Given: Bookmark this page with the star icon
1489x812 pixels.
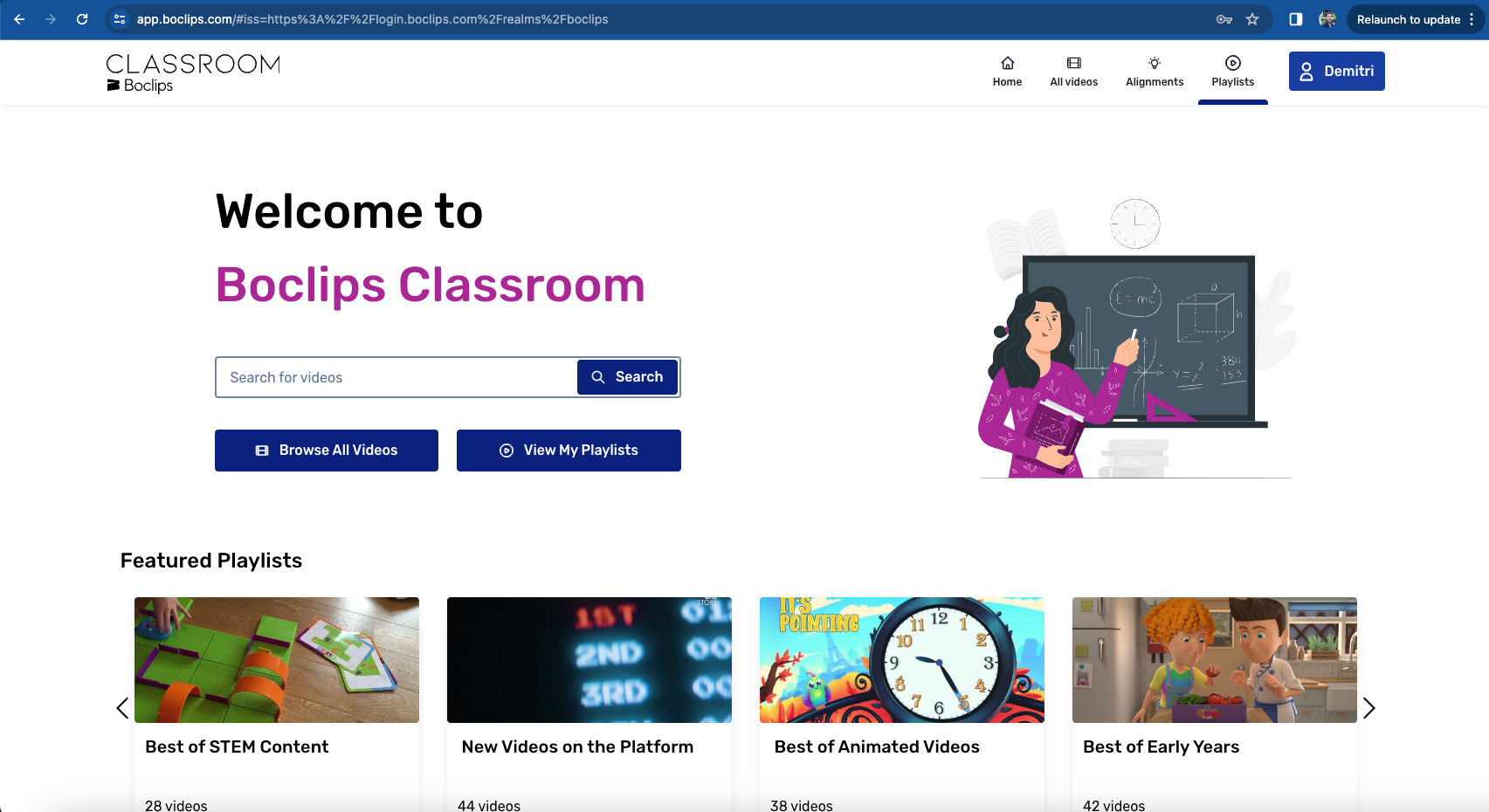Looking at the screenshot, I should pos(1252,19).
